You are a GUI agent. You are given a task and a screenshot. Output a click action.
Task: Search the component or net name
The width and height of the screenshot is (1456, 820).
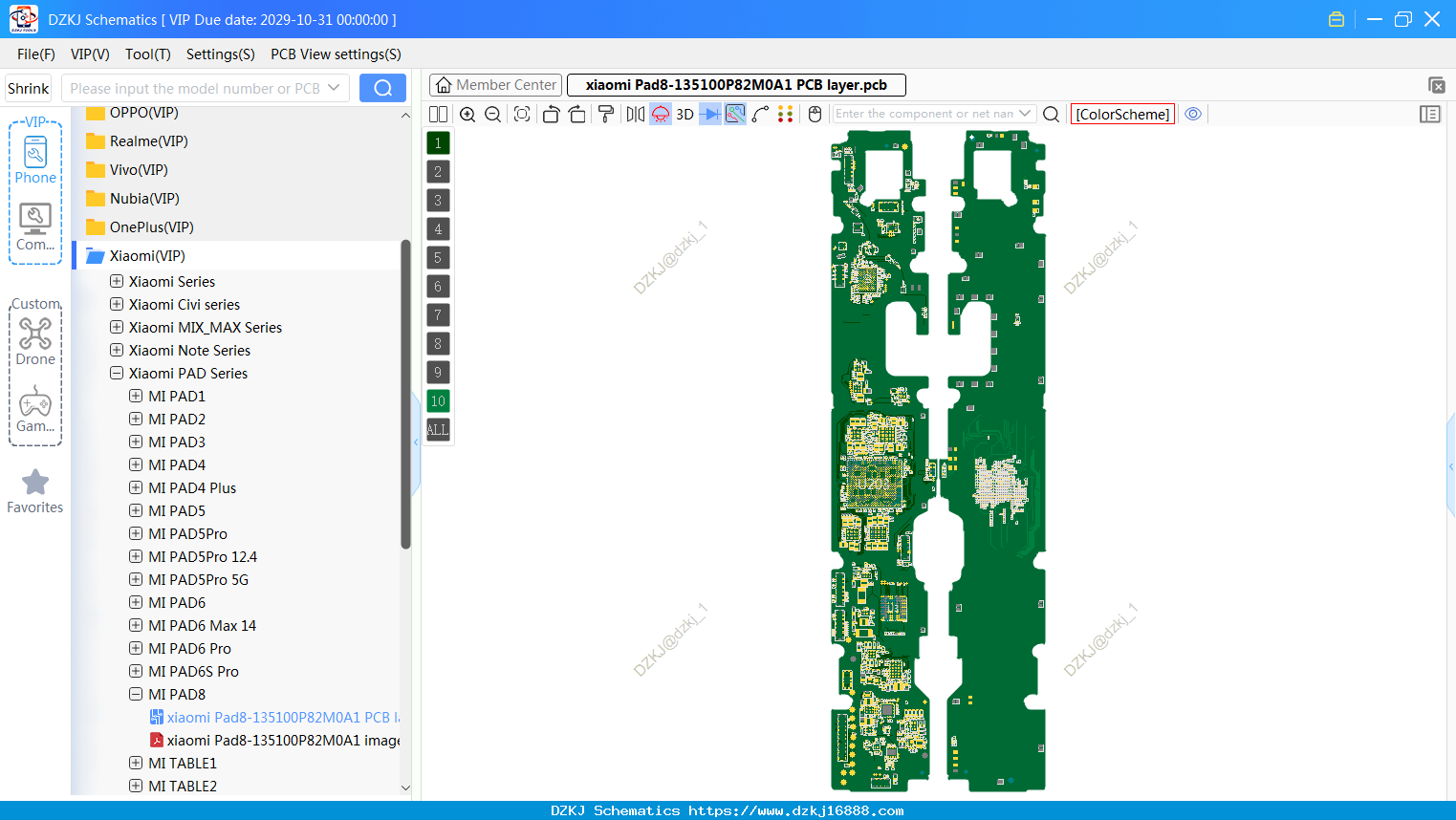pos(1051,114)
